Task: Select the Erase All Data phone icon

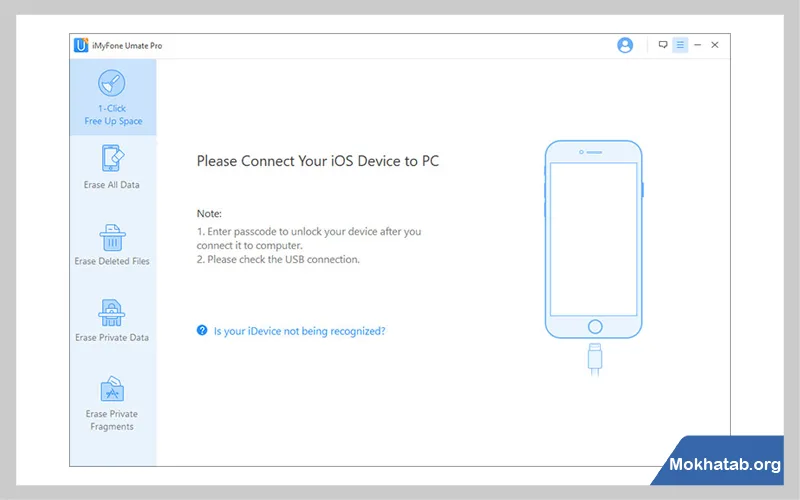Action: coord(112,159)
